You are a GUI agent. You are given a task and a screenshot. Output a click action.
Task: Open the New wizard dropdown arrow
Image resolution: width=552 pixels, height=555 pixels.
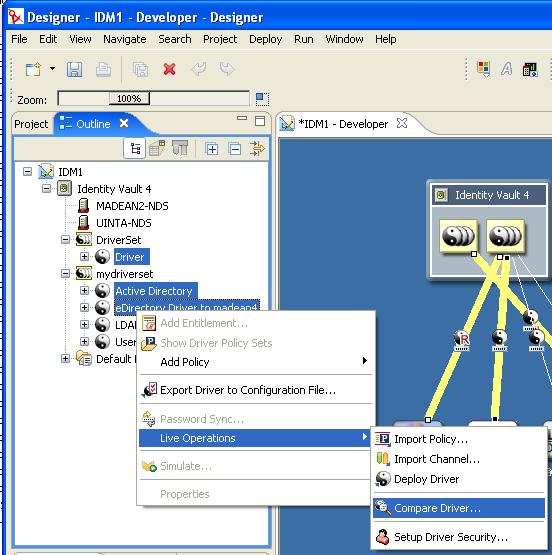tap(52, 68)
